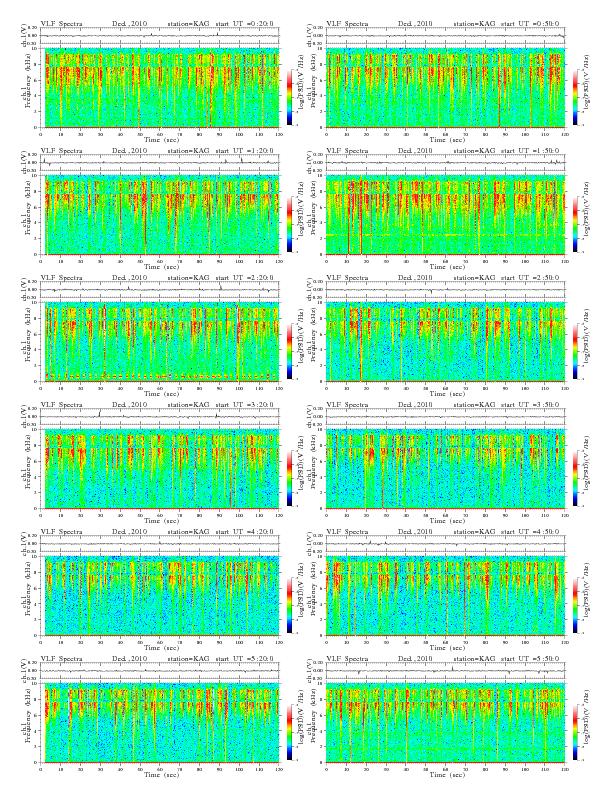Click 'station=KAG' text in the 4:50:0 panel title
This screenshot has width=612, height=792.
tap(474, 532)
